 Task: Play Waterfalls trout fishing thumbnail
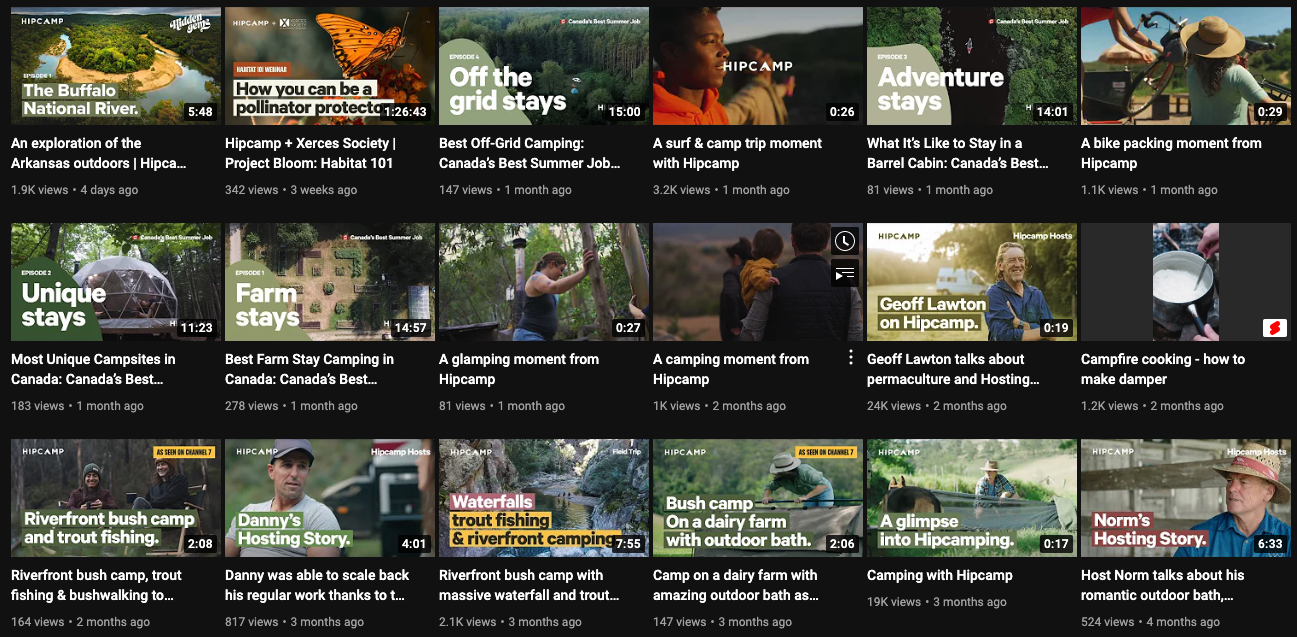[x=544, y=498]
